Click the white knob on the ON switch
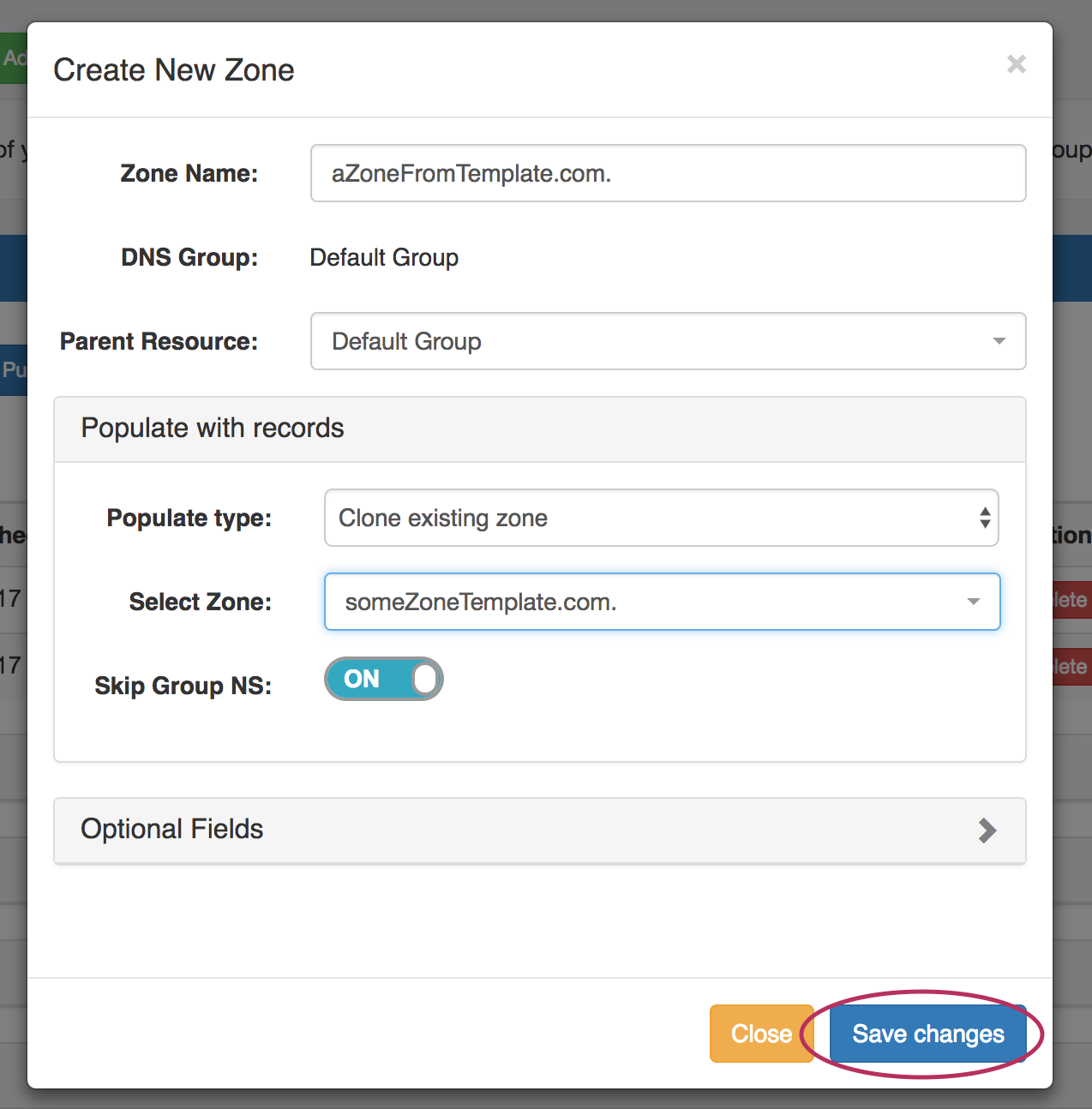 click(x=425, y=679)
